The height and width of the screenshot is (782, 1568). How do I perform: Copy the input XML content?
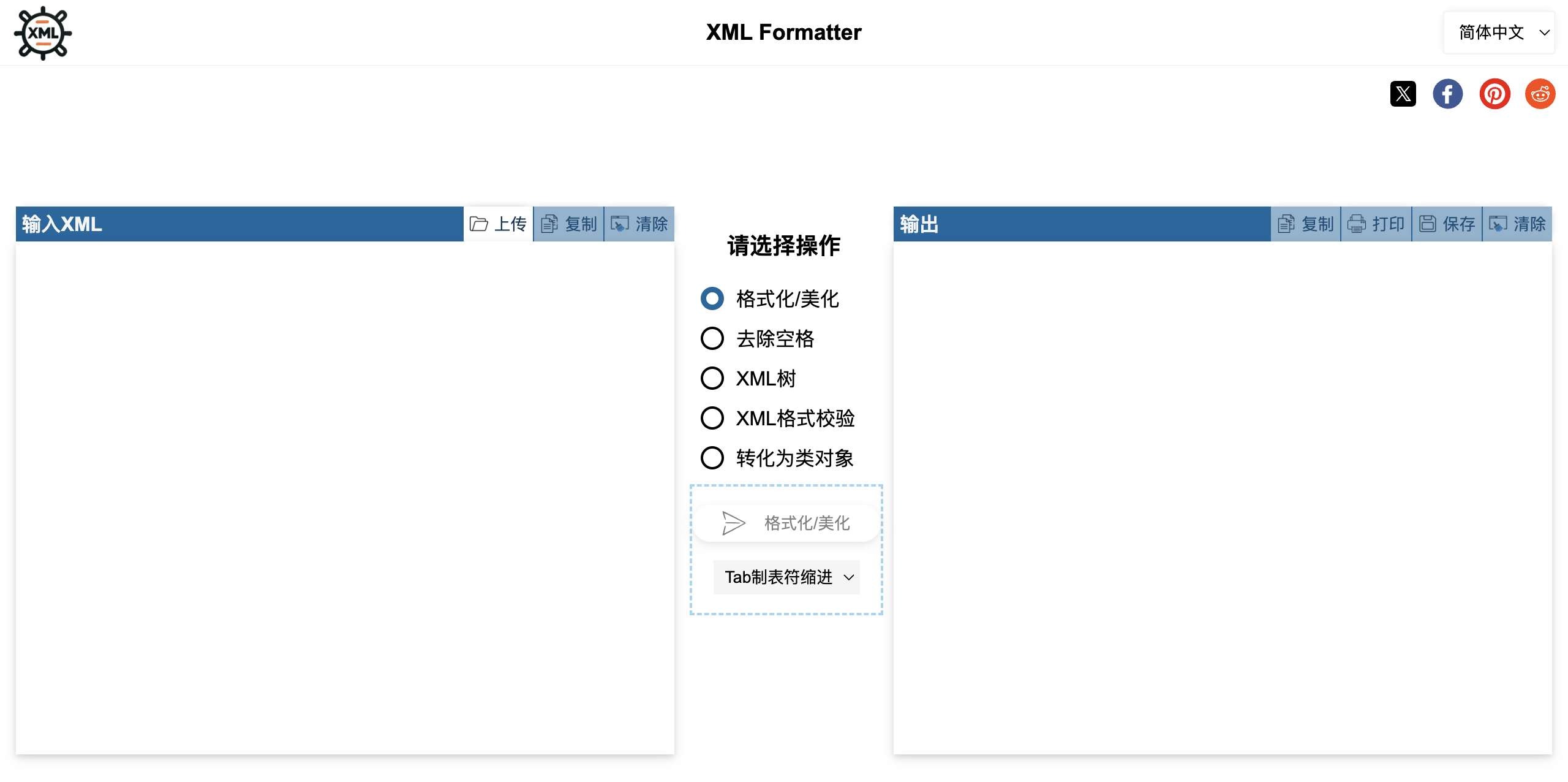[x=569, y=224]
